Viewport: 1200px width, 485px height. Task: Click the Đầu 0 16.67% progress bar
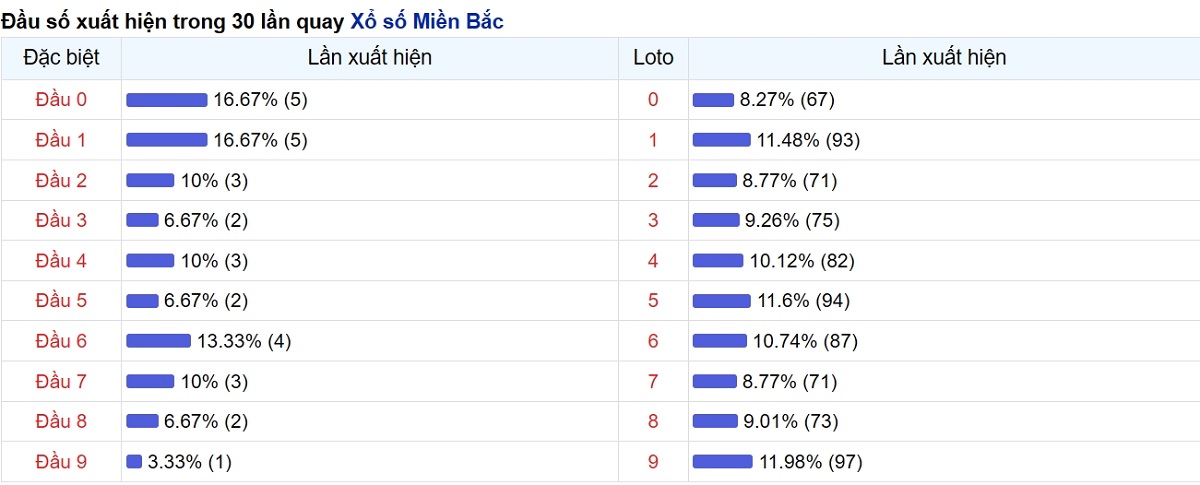click(167, 100)
